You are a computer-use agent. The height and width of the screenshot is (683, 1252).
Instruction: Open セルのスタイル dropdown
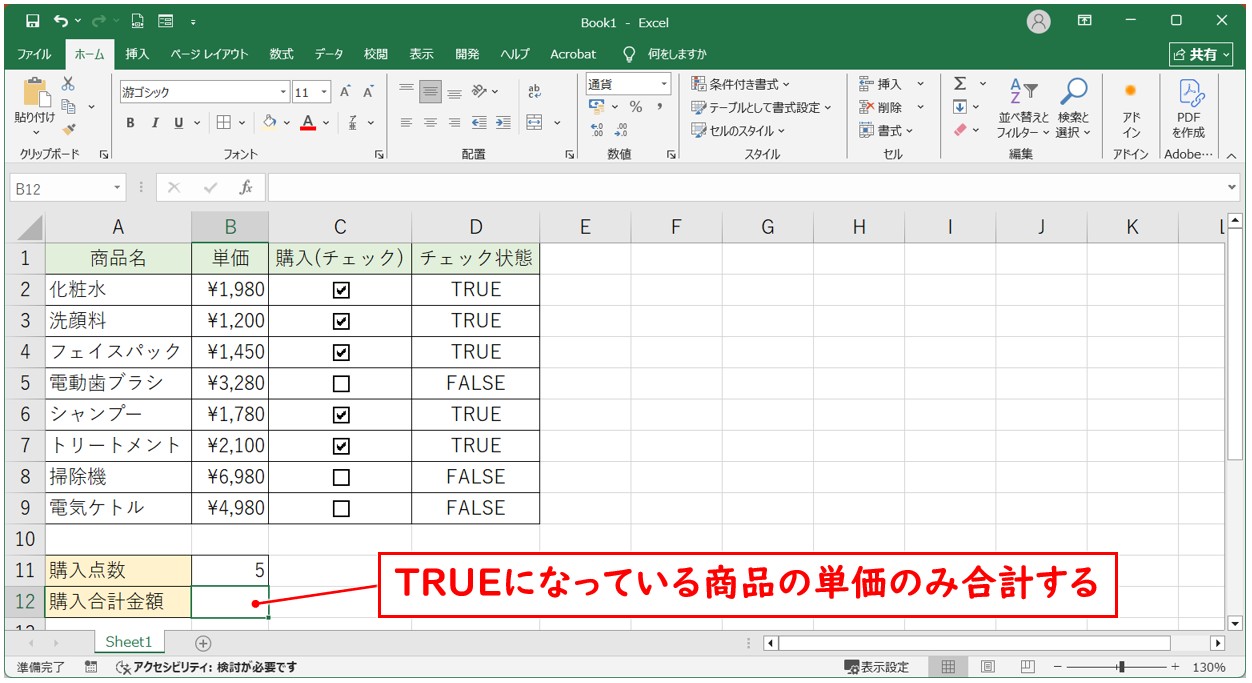coord(738,130)
